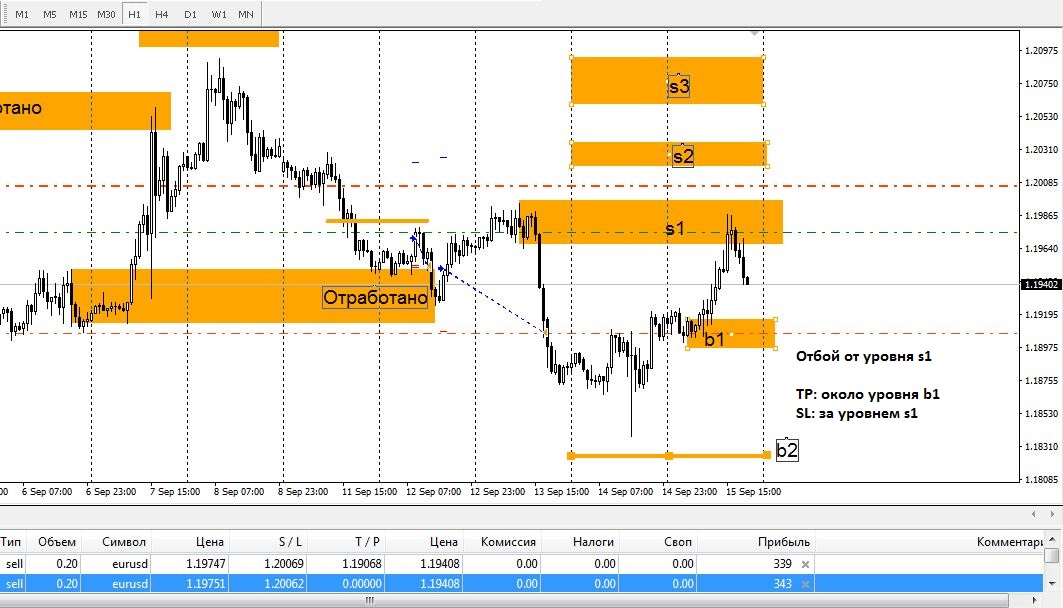Click the current price marker 1.19402
The height and width of the screenshot is (608, 1063).
1041,285
